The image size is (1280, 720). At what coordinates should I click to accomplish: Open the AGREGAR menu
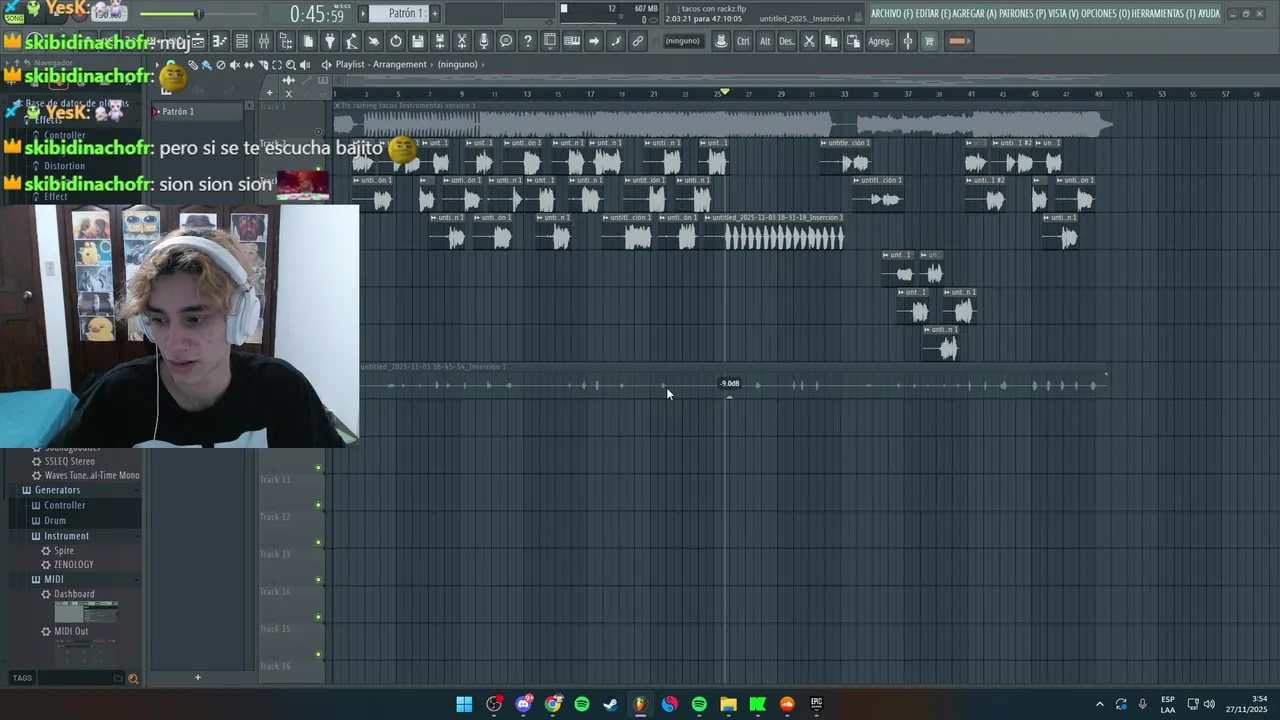coord(974,14)
